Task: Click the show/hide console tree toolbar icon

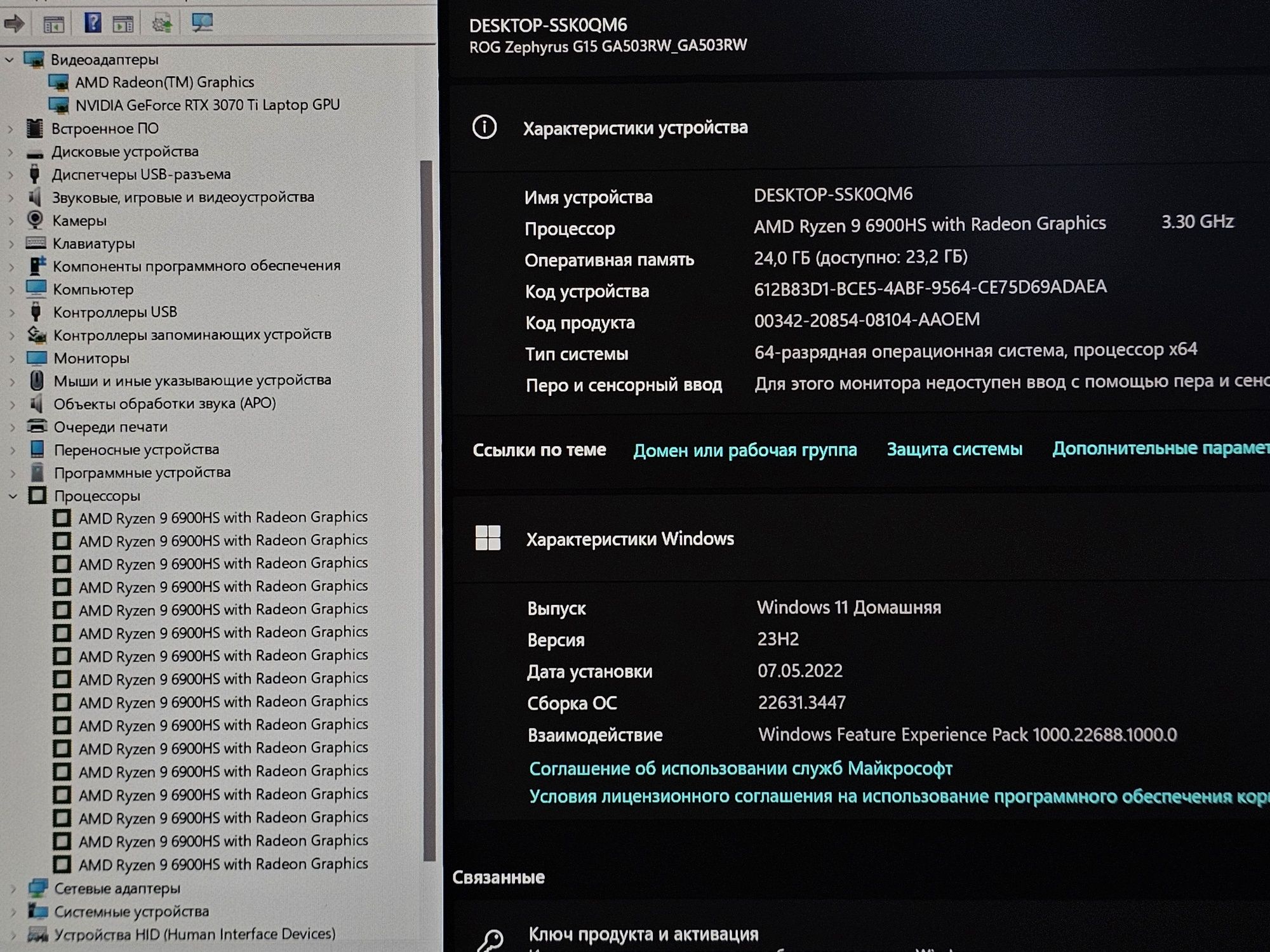Action: click(54, 25)
